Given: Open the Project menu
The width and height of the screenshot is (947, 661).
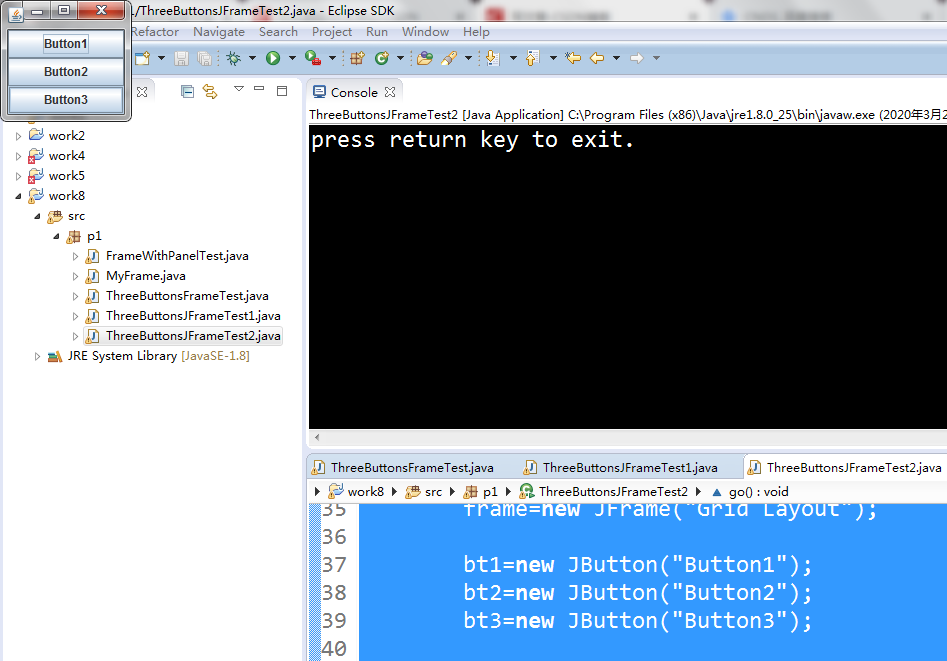Looking at the screenshot, I should [331, 31].
